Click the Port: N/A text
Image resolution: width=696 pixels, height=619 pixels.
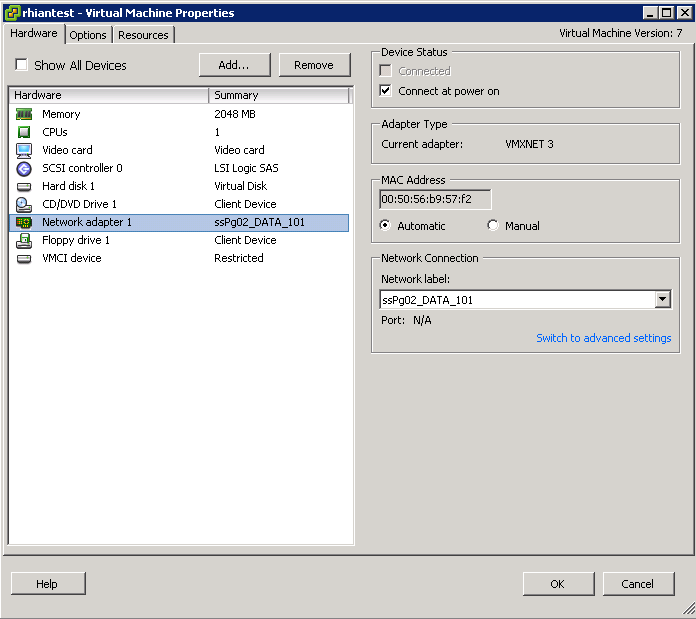coord(406,320)
